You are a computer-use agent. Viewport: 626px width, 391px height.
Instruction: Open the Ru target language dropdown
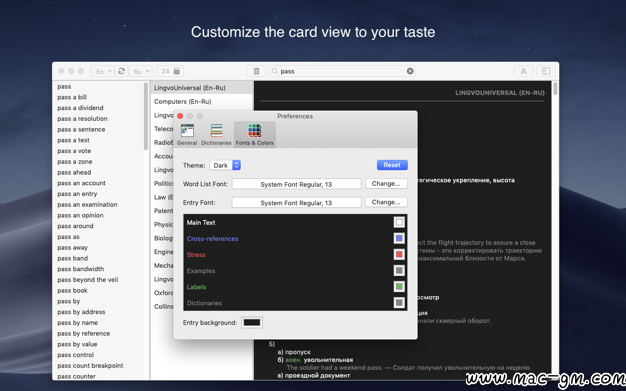141,71
